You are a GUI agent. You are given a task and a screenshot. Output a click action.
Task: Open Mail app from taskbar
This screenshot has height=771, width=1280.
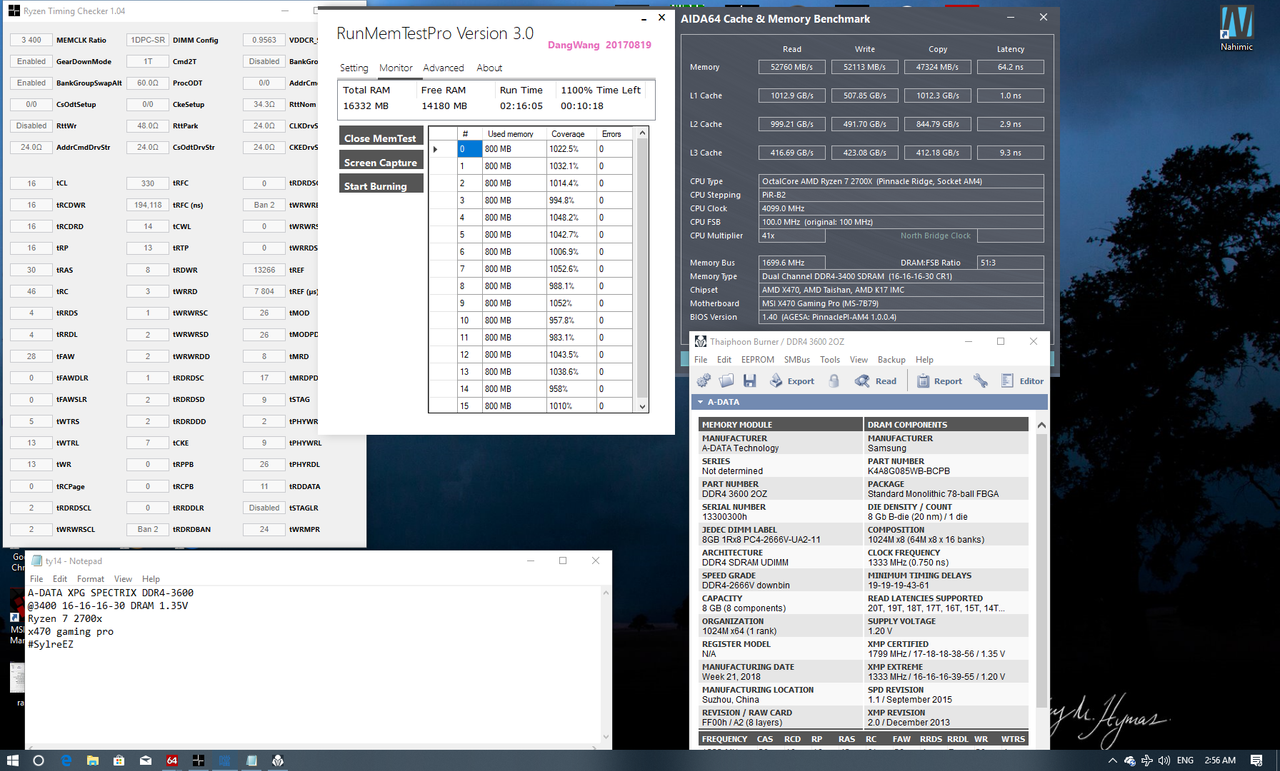(x=145, y=760)
